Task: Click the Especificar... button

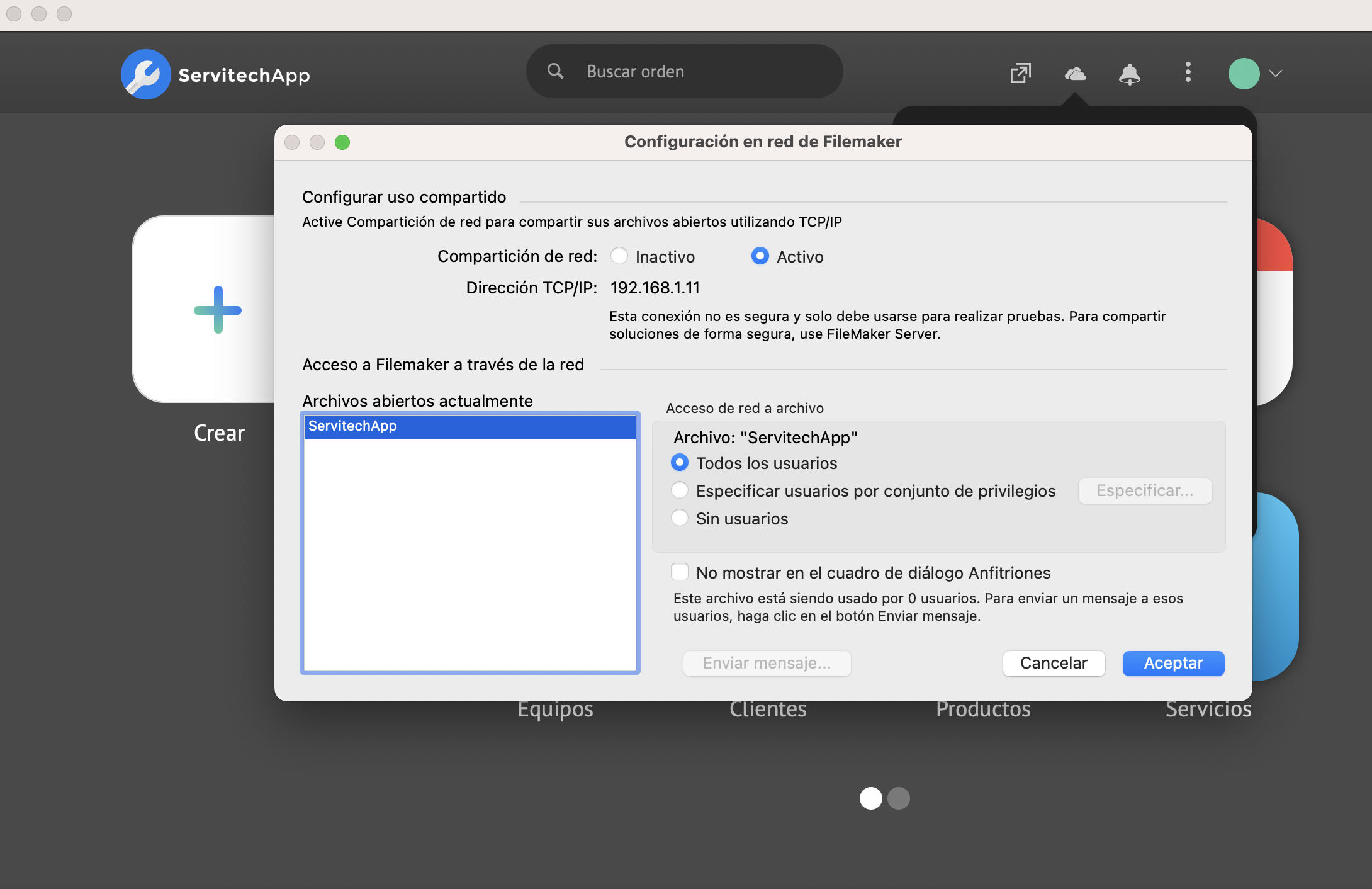Action: [1145, 490]
